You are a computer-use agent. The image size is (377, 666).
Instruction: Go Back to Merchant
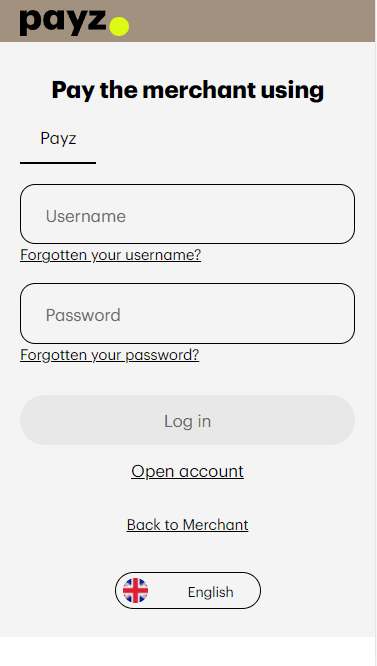(x=187, y=525)
